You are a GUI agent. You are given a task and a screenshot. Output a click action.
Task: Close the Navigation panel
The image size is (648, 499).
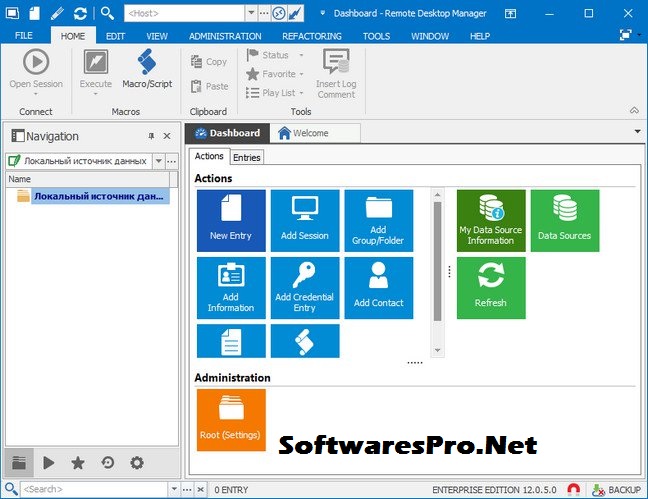pyautogui.click(x=167, y=136)
